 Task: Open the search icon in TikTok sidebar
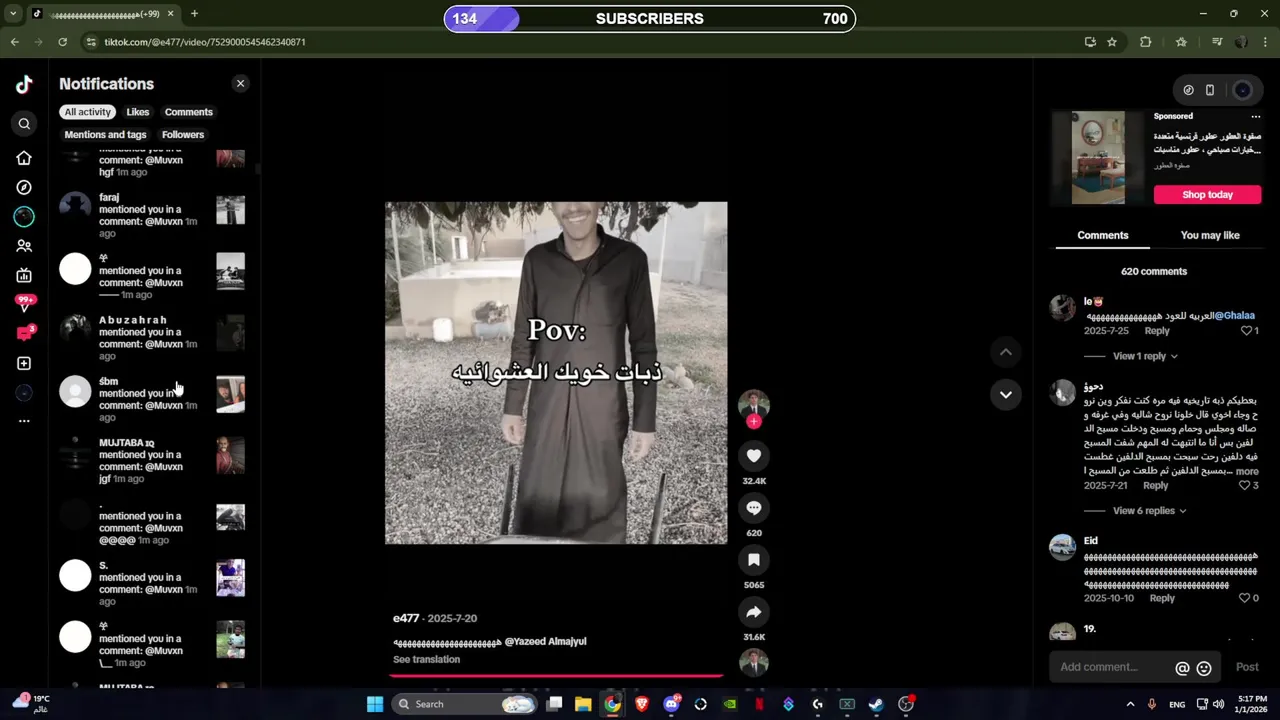click(24, 124)
